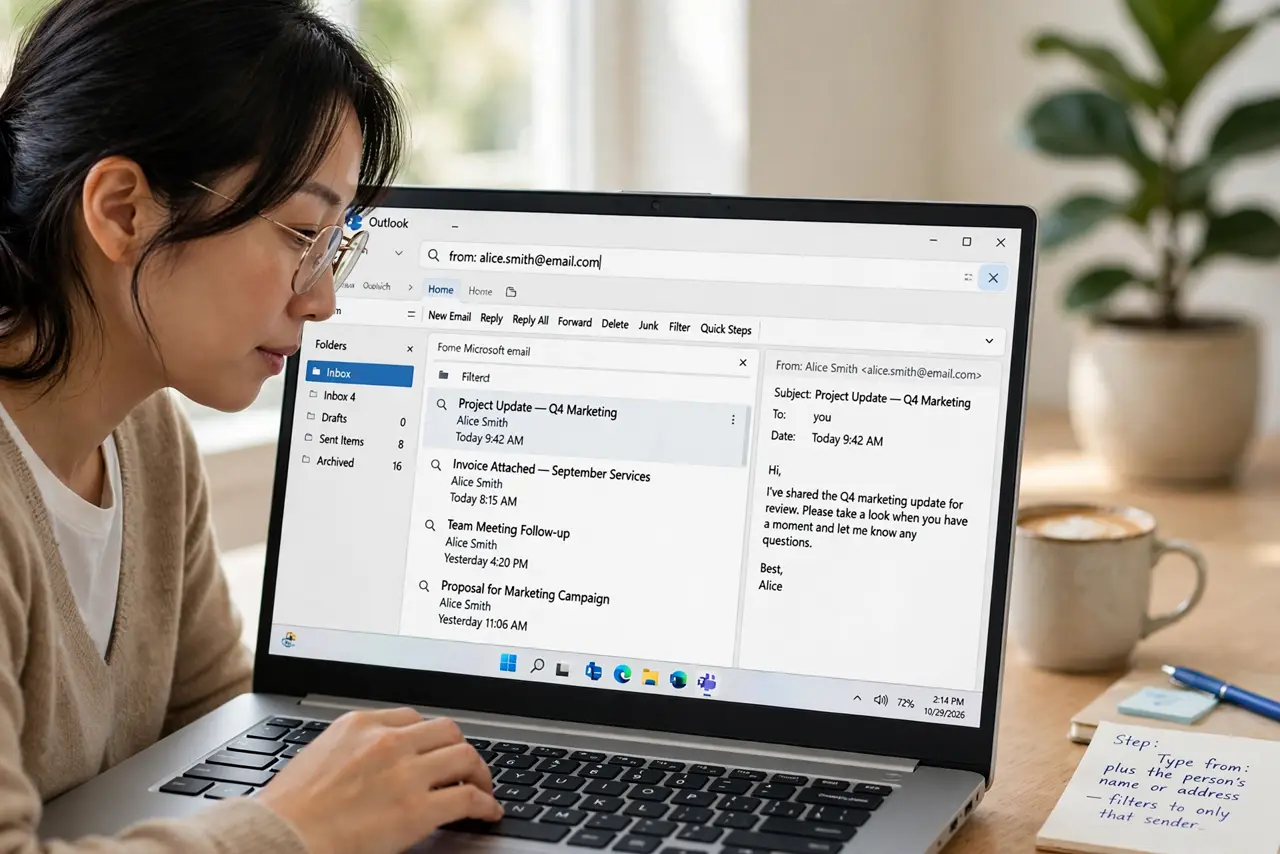1280x854 pixels.
Task: Click the search magnifier icon in the Outlook search box
Action: coord(434,256)
